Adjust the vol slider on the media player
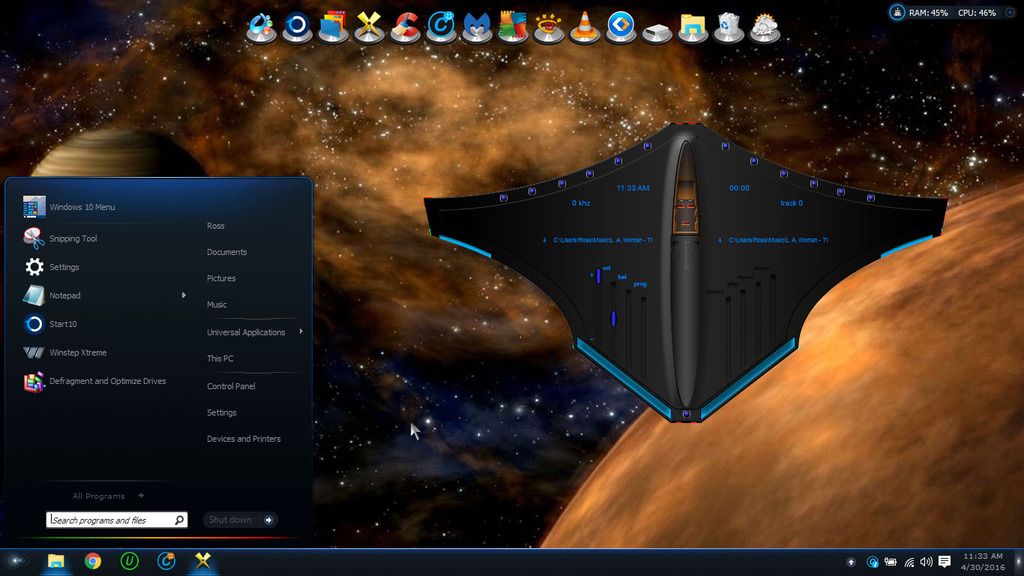Image resolution: width=1024 pixels, height=576 pixels. [x=598, y=275]
